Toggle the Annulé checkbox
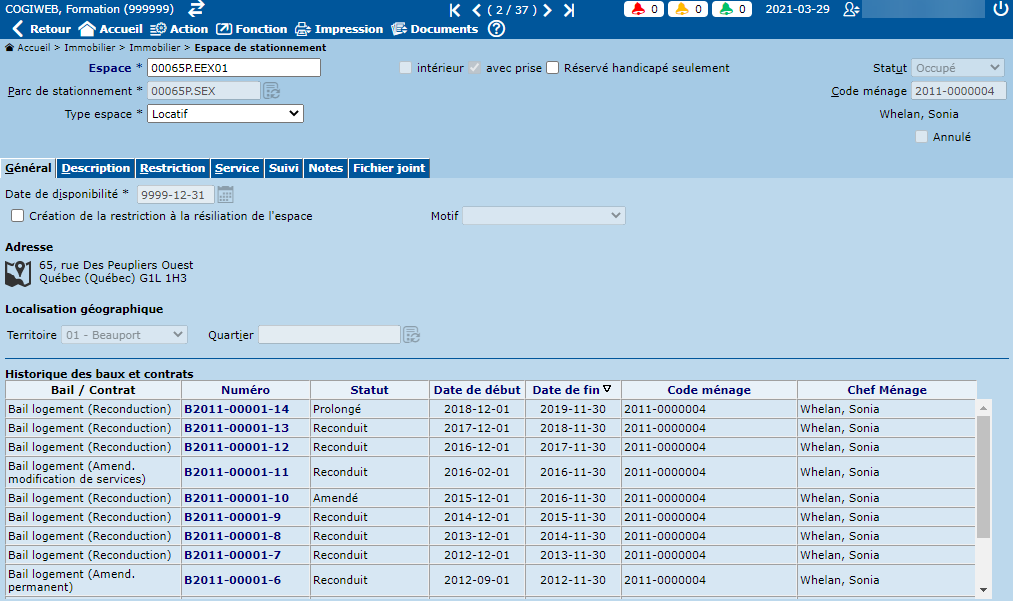 click(921, 137)
